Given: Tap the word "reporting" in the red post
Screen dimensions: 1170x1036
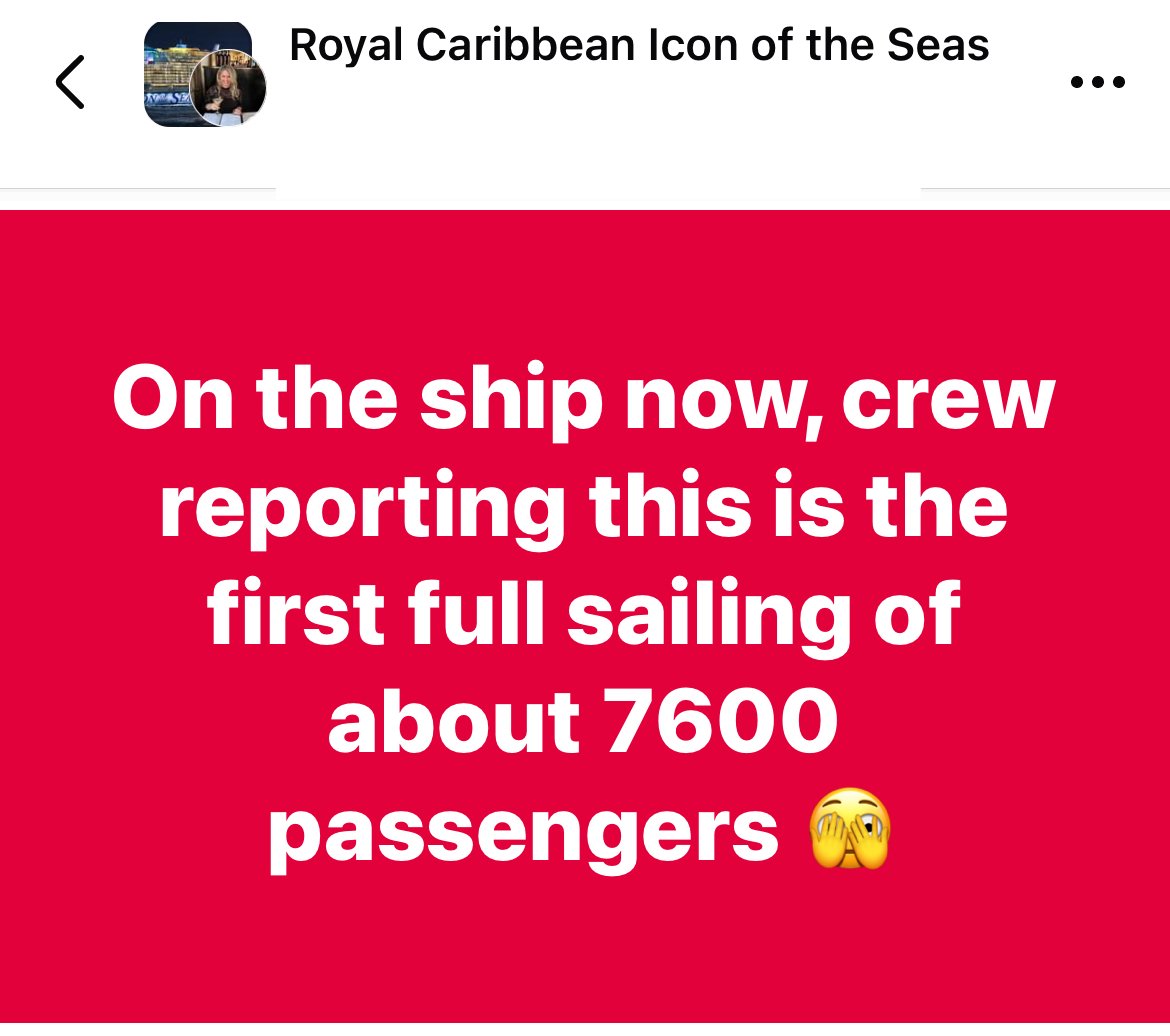Looking at the screenshot, I should 362,511.
